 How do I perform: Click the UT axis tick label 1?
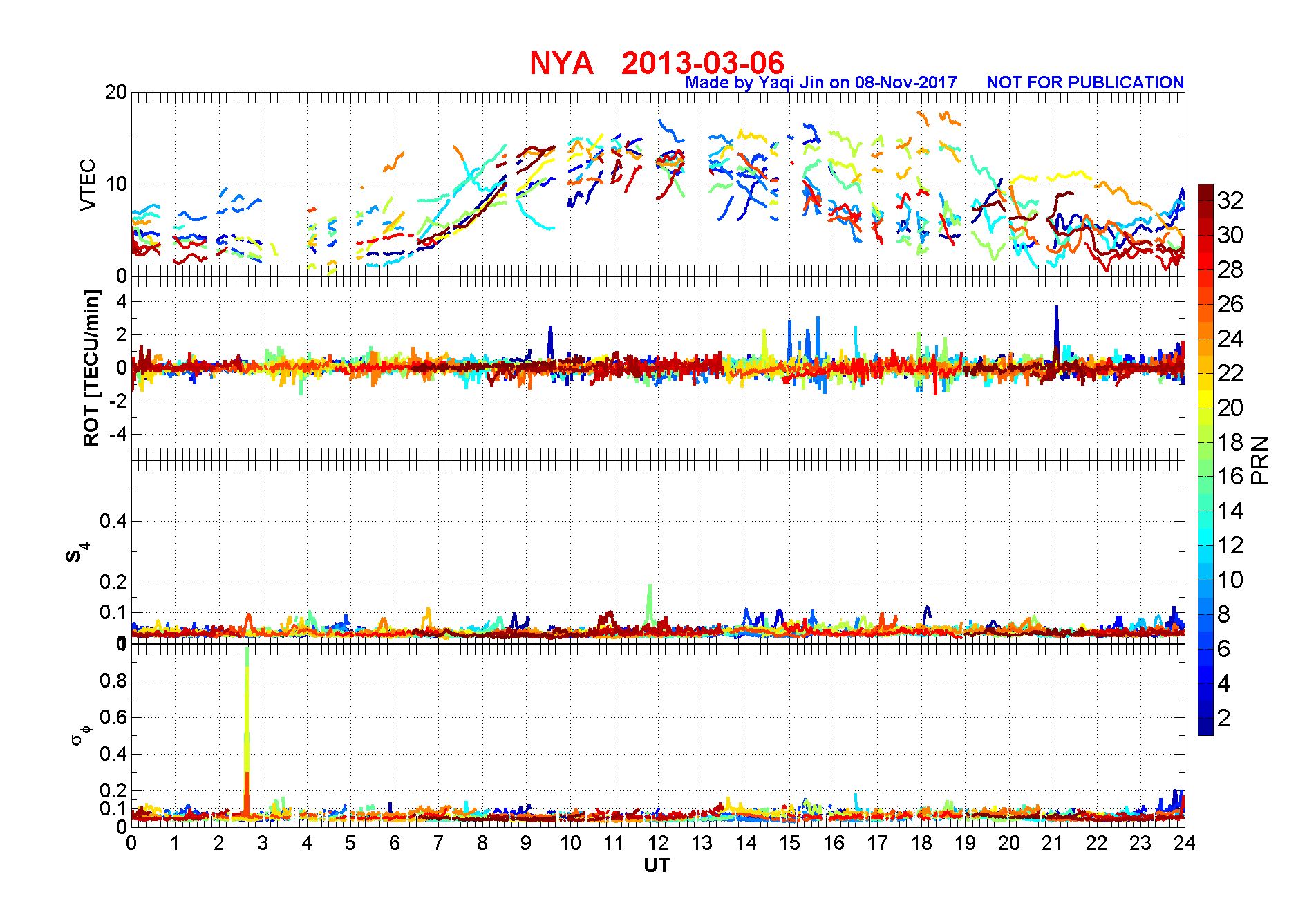point(175,844)
